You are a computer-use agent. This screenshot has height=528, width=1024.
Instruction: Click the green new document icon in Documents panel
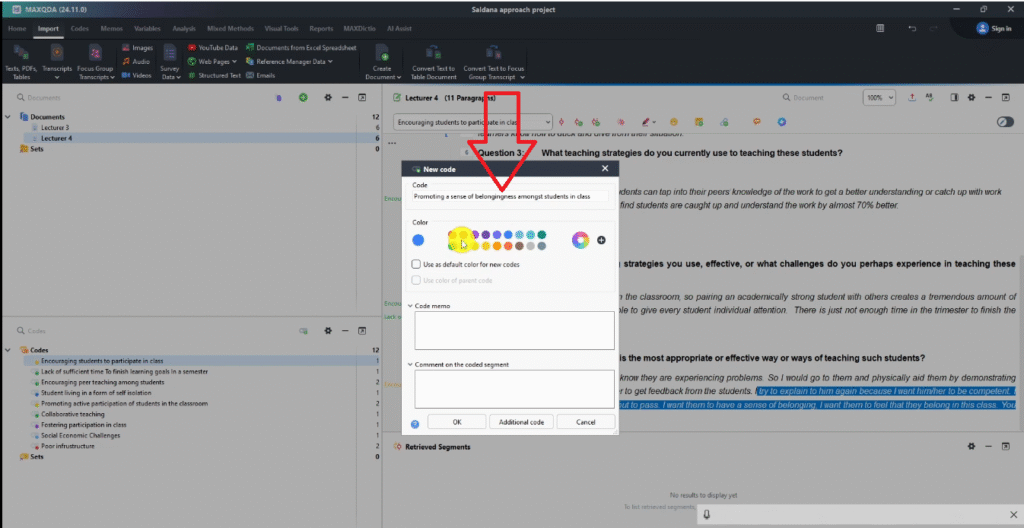click(302, 98)
